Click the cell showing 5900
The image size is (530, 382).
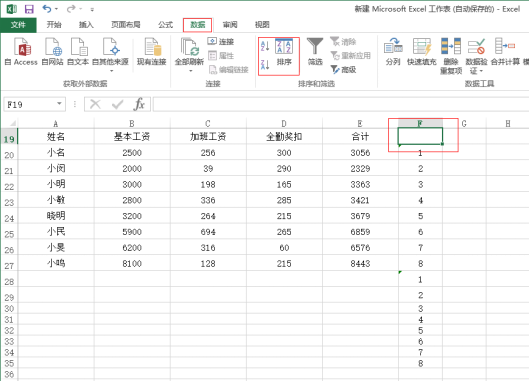(132, 232)
